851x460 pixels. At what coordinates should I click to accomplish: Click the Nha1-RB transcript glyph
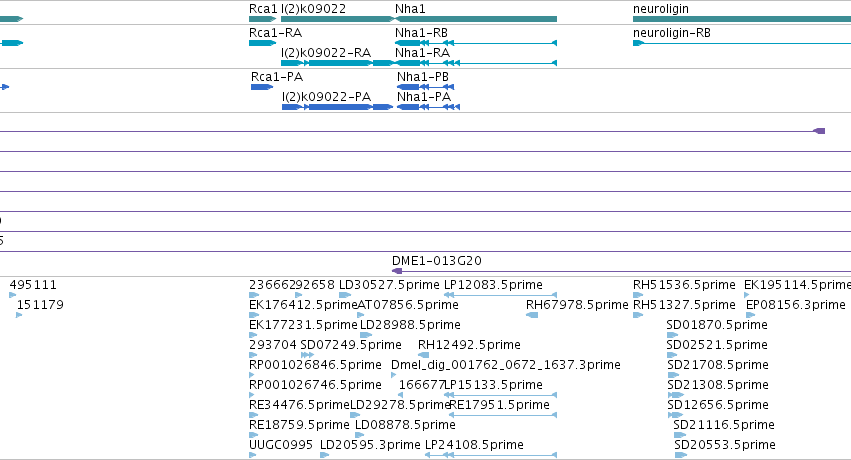point(476,43)
